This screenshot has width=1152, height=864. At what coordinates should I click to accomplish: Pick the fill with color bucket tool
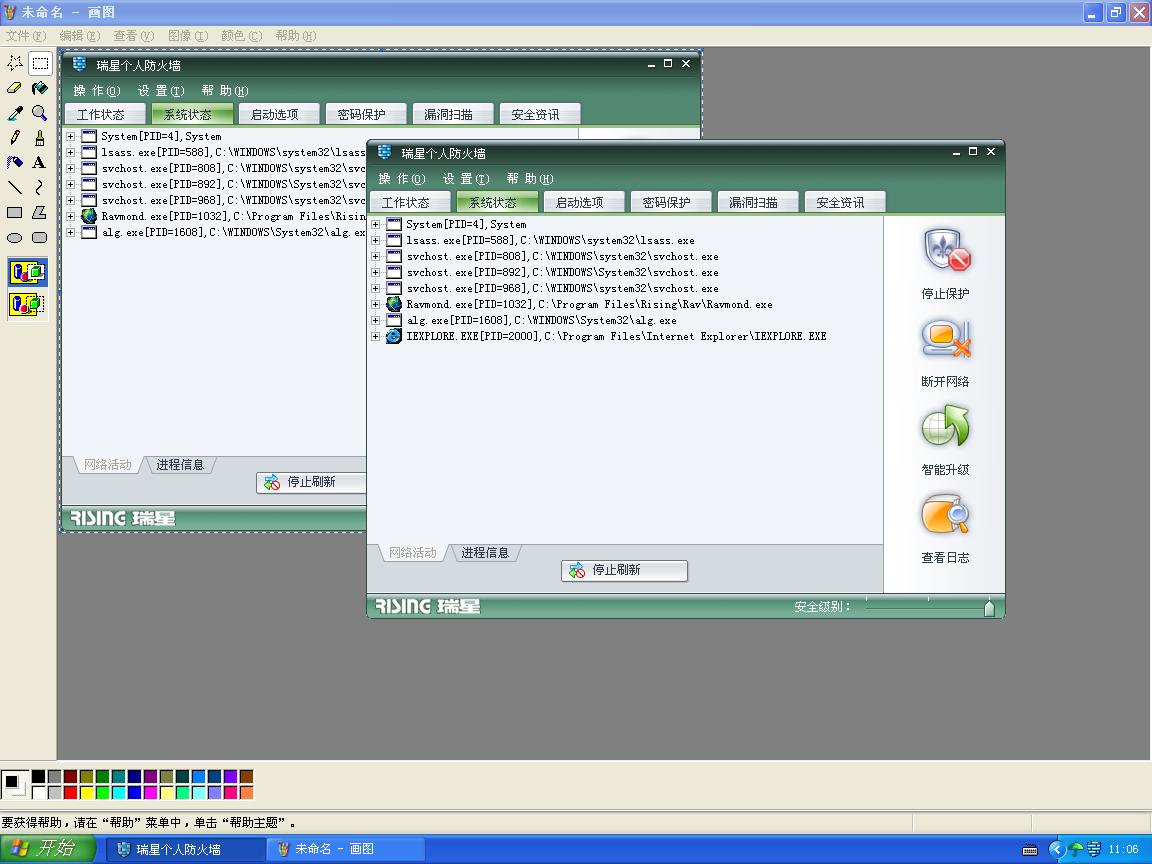click(x=40, y=88)
